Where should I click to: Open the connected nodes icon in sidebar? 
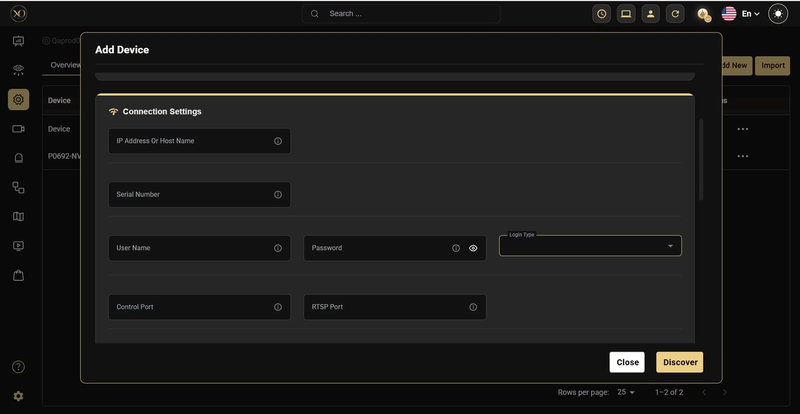tap(18, 187)
